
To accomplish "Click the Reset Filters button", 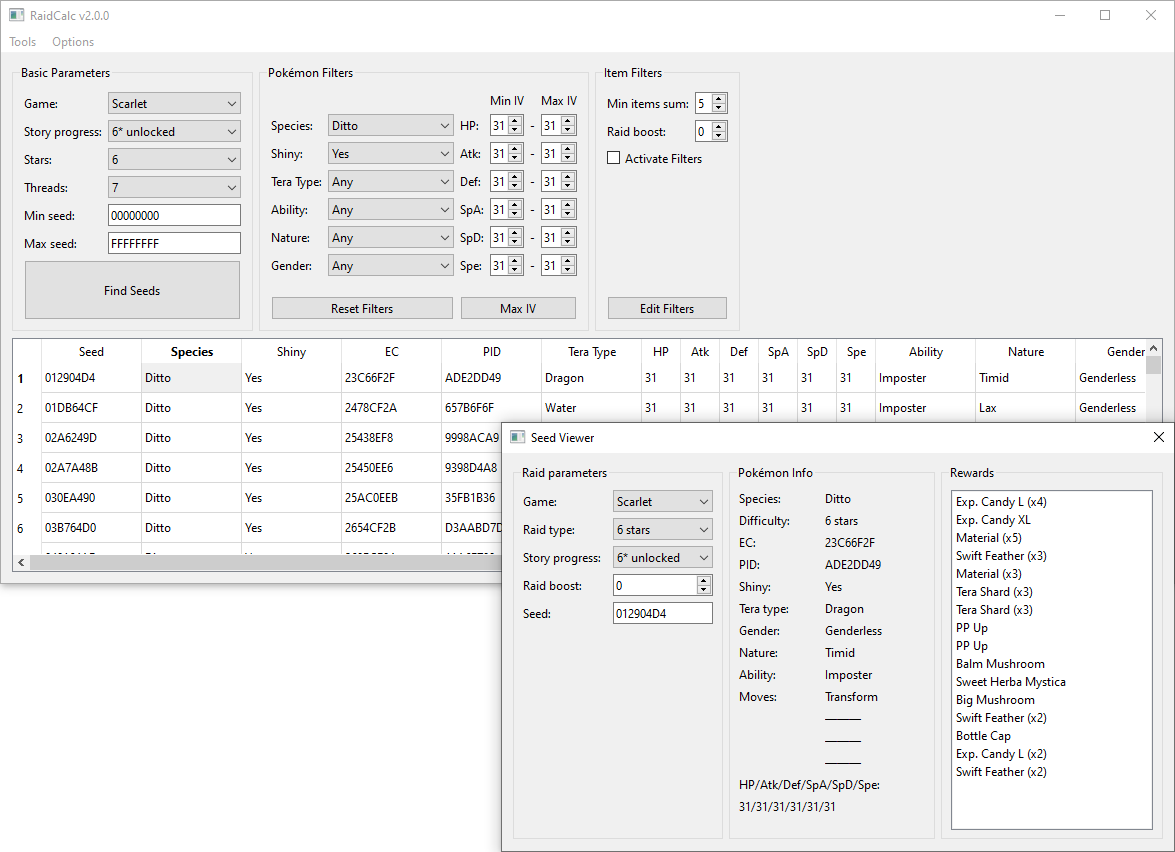I will point(362,308).
